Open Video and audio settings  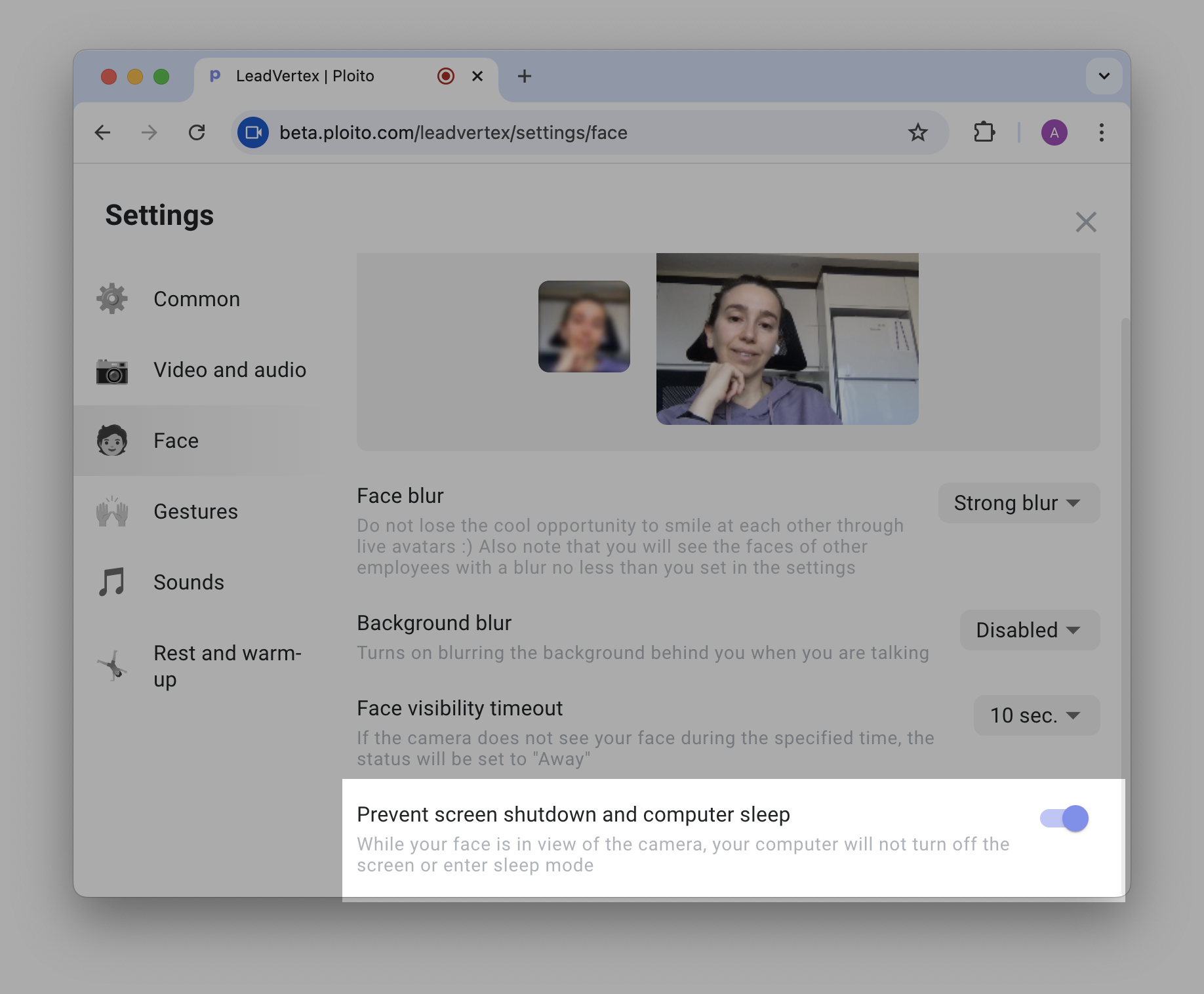pyautogui.click(x=200, y=370)
